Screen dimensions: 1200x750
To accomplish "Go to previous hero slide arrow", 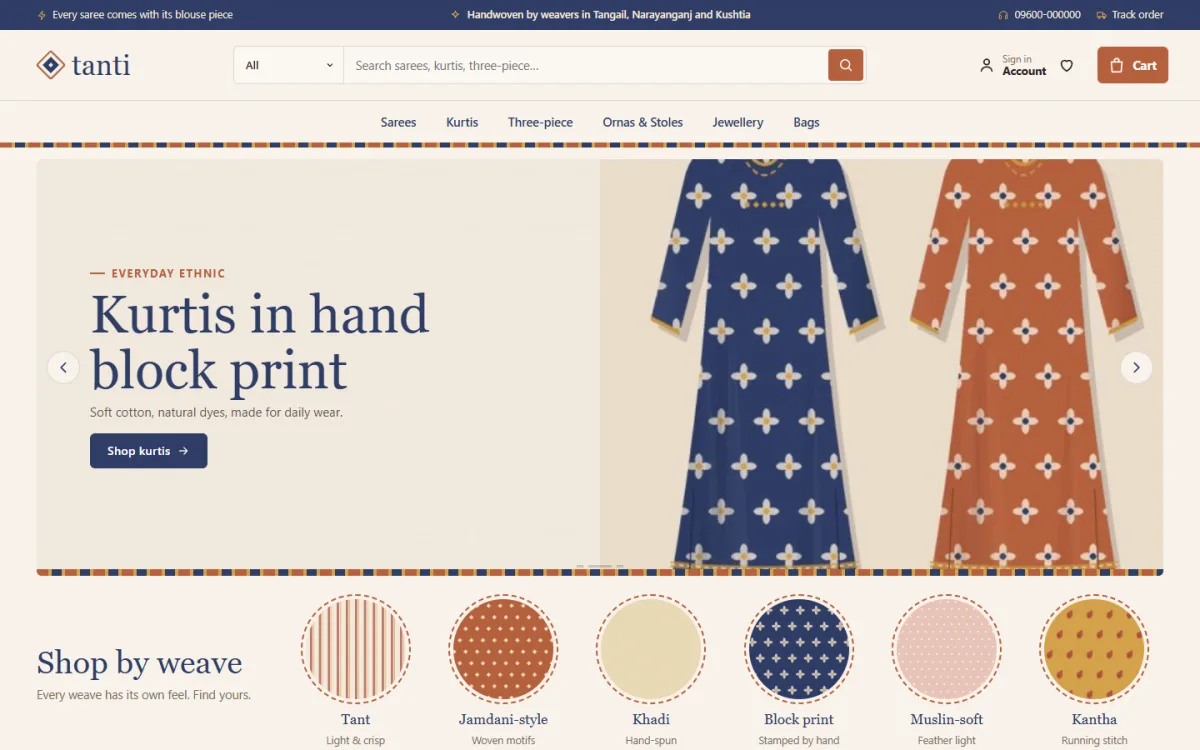I will [x=63, y=367].
